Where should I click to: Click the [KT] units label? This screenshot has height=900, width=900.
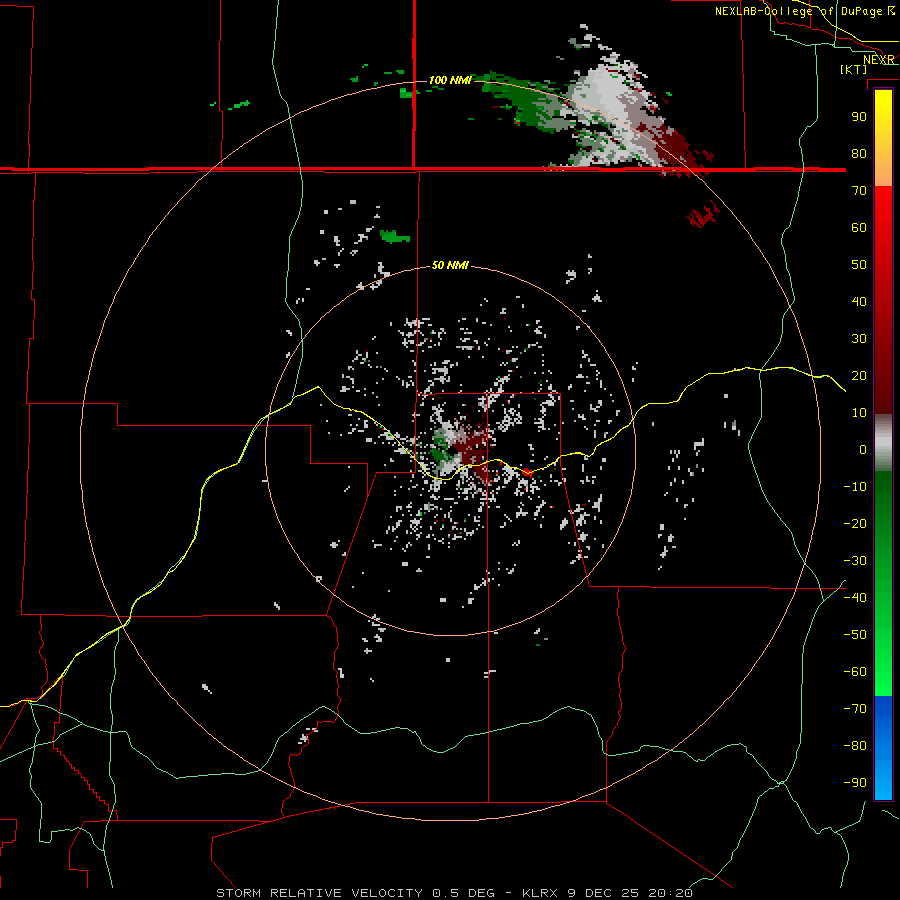(x=853, y=69)
